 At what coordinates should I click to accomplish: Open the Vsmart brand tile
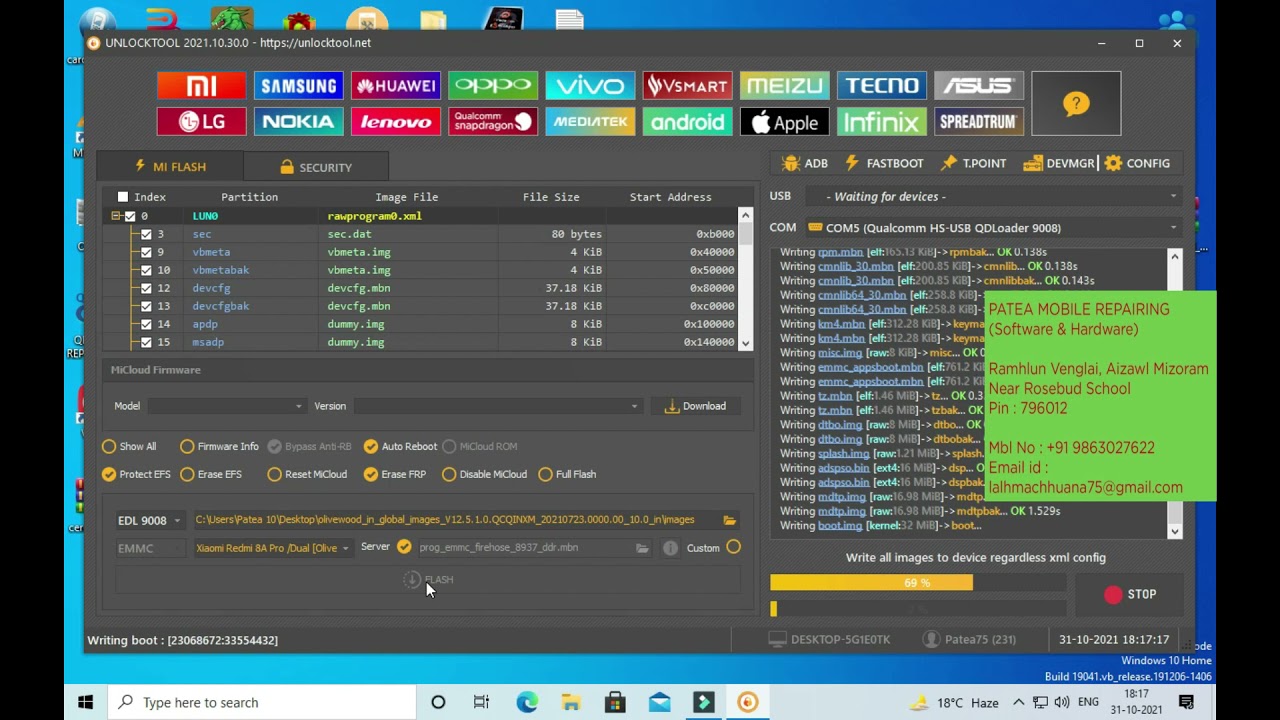[x=687, y=86]
